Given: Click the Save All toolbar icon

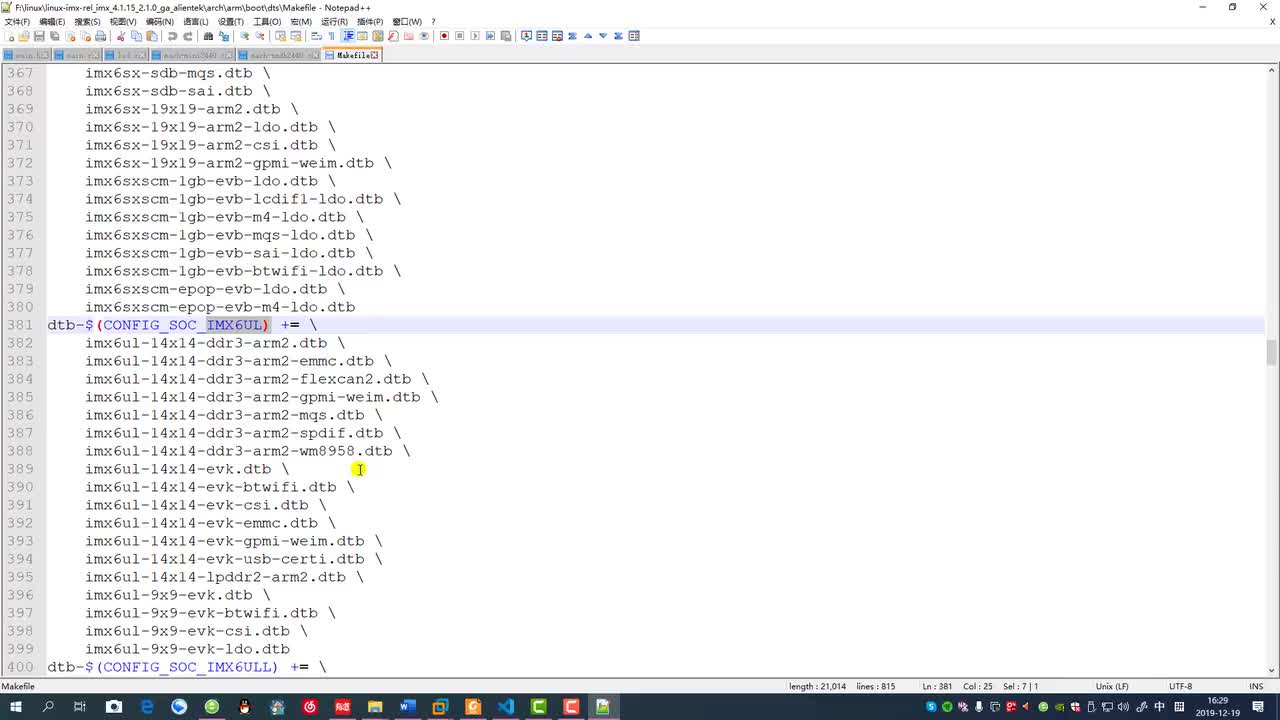Looking at the screenshot, I should pos(54,36).
